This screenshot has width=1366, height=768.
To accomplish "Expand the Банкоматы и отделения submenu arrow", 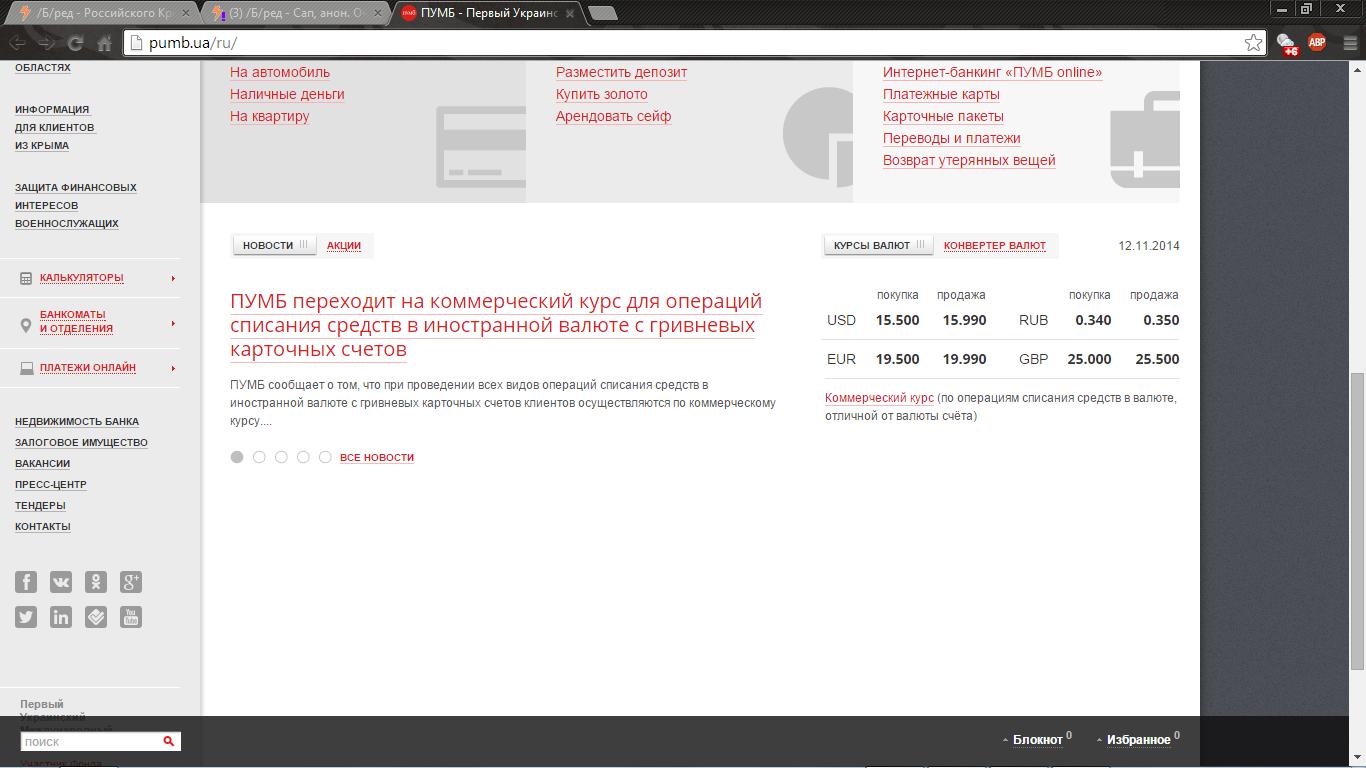I will click(x=173, y=323).
